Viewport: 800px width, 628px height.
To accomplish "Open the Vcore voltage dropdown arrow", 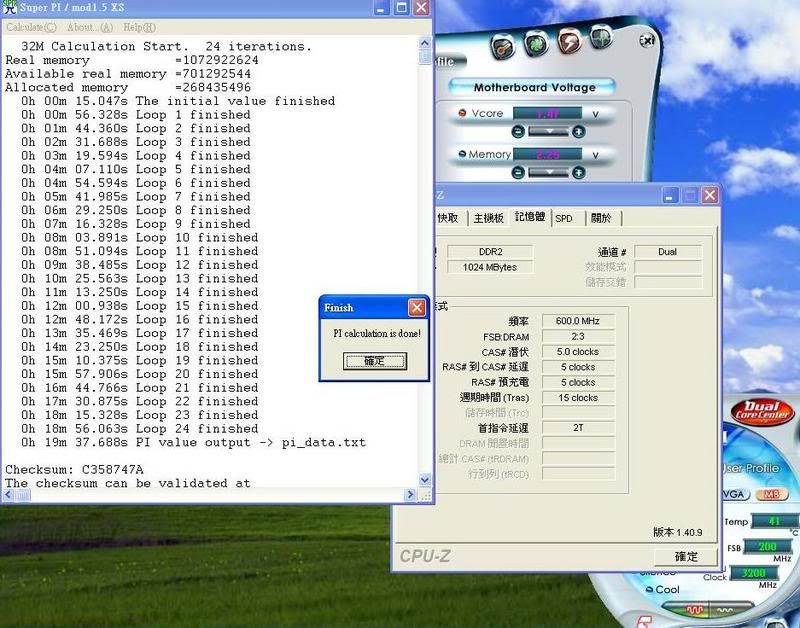I will (x=548, y=132).
